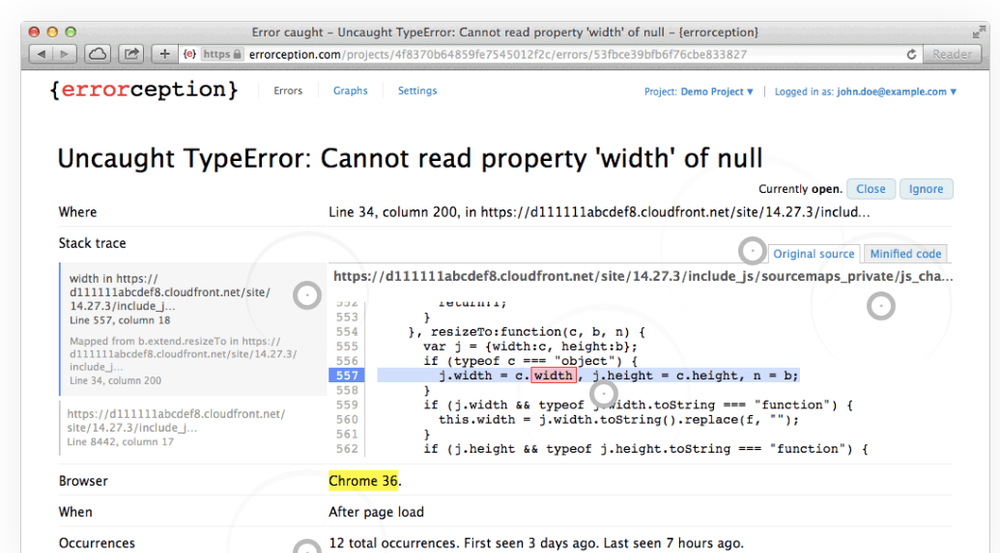Image resolution: width=1000 pixels, height=553 pixels.
Task: Click line number 554 in the code gutter
Action: pyautogui.click(x=347, y=332)
